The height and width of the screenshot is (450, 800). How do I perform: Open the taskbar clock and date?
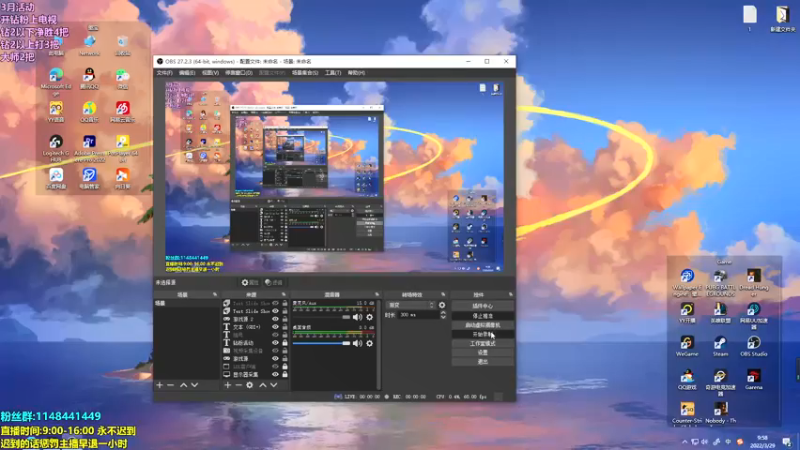[762, 442]
